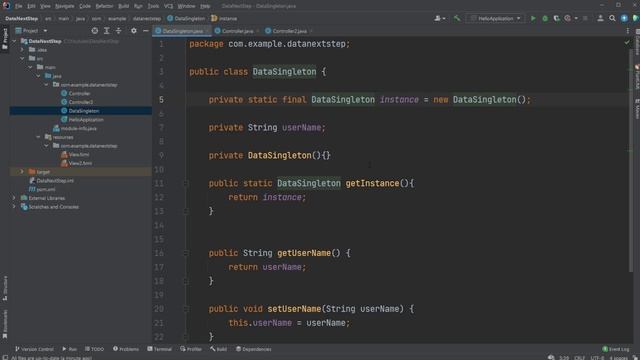Toggle the Project side stripe button
This screenshot has height=360, width=640.
(5, 39)
